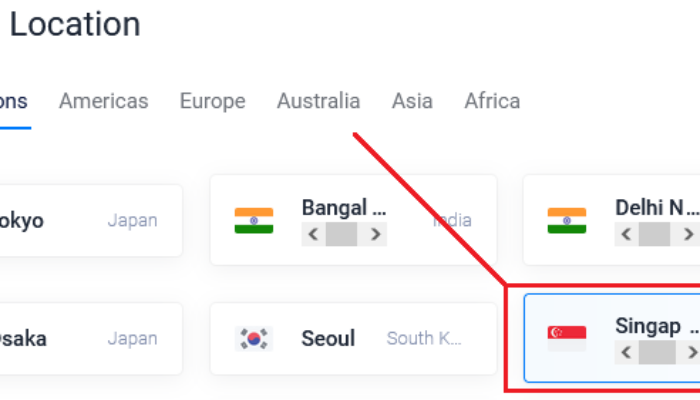Click the South Korea flag beside Seoul
The image size is (700, 400).
[253, 339]
